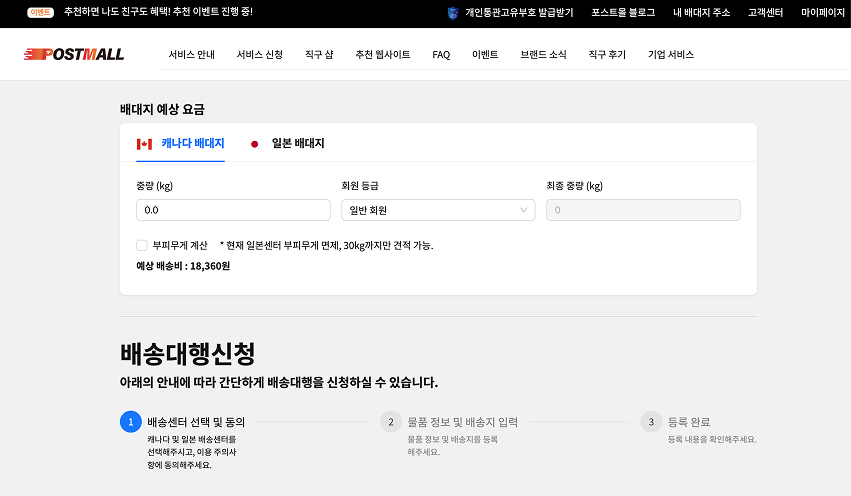This screenshot has width=851, height=496.
Task: Click the customs code shield icon
Action: click(454, 13)
